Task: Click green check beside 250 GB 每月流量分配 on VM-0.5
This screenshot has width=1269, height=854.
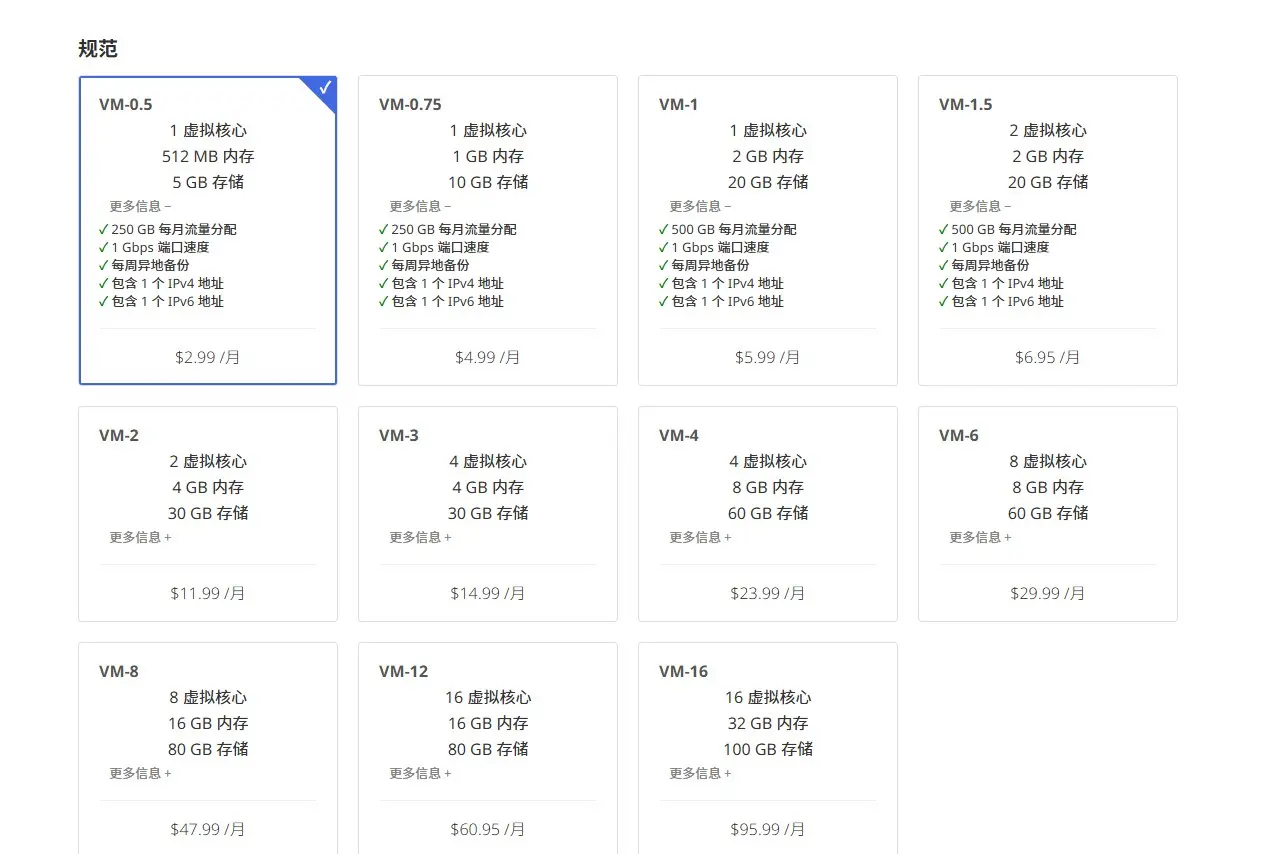Action: tap(101, 229)
